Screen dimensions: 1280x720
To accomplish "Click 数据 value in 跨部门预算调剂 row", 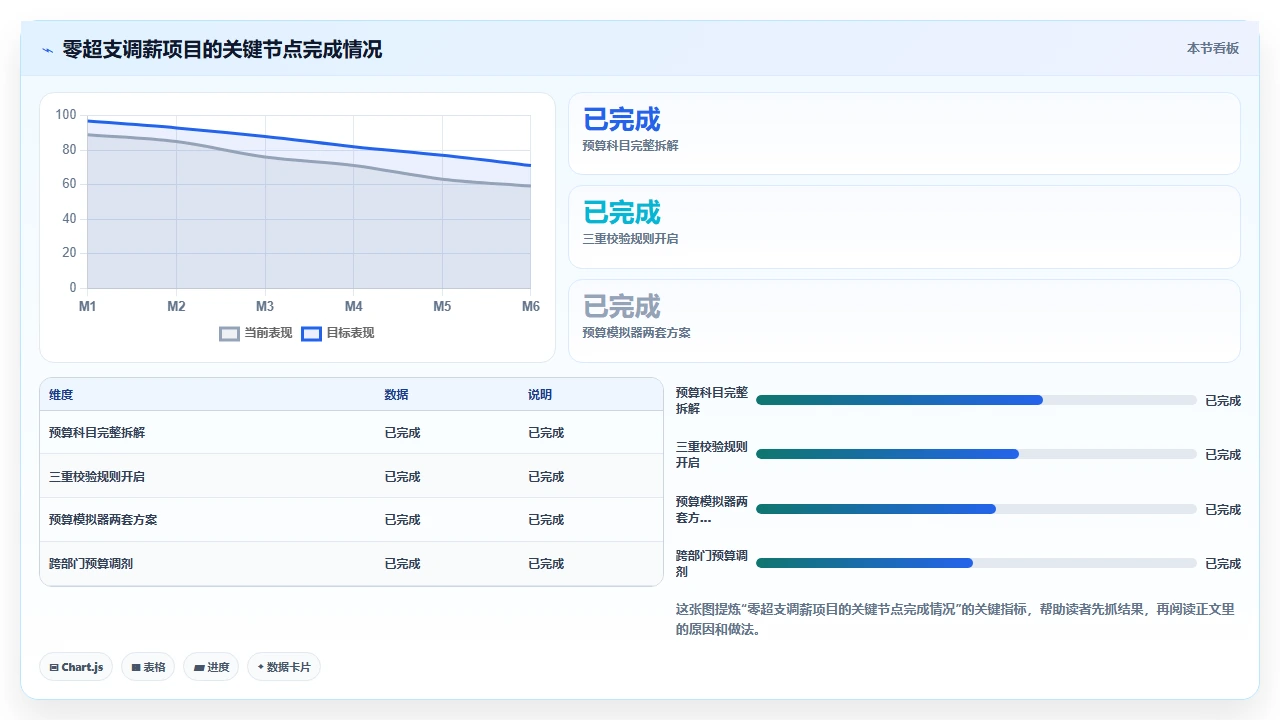I will (402, 564).
